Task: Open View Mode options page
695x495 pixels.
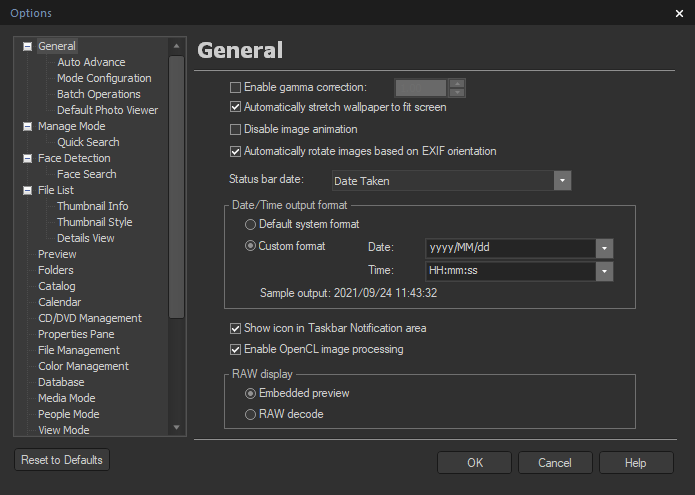Action: [64, 430]
